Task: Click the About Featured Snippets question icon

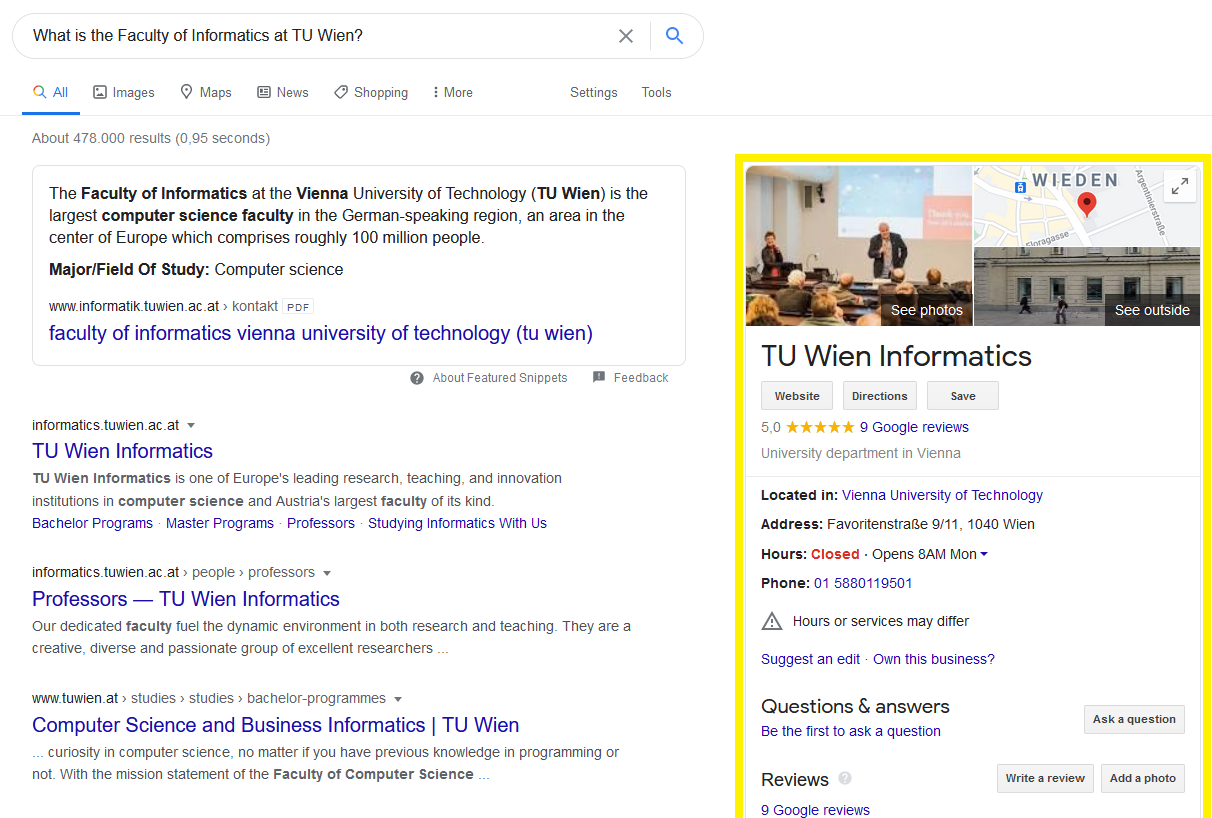Action: pyautogui.click(x=417, y=378)
